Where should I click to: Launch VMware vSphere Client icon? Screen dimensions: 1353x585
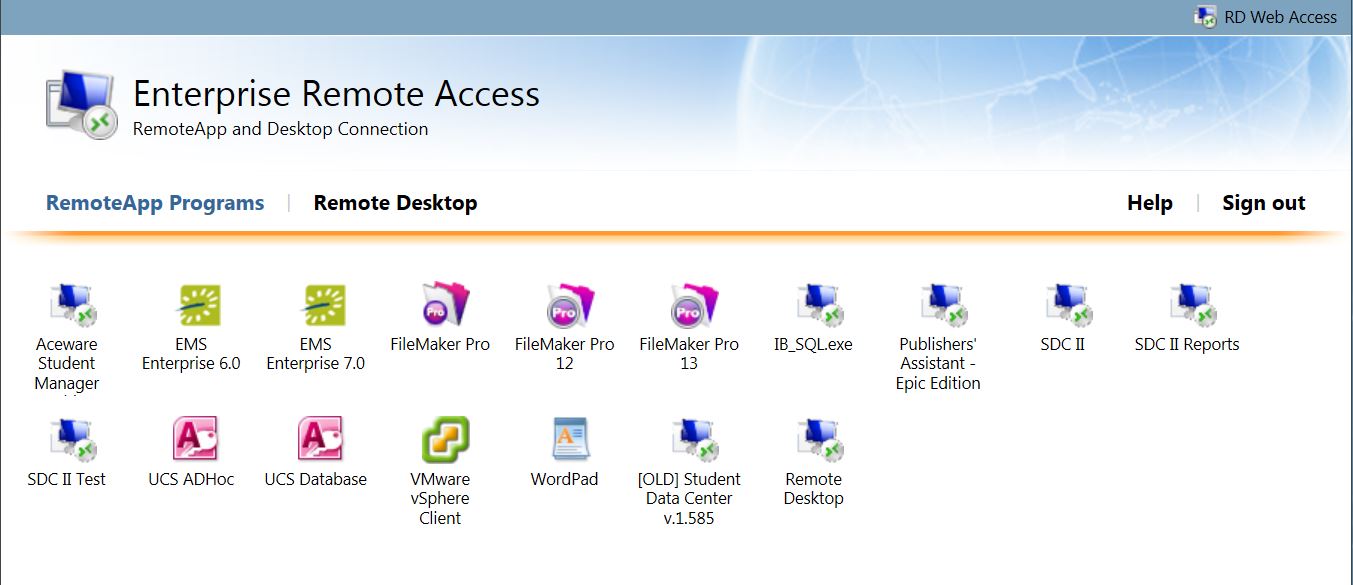(x=445, y=440)
